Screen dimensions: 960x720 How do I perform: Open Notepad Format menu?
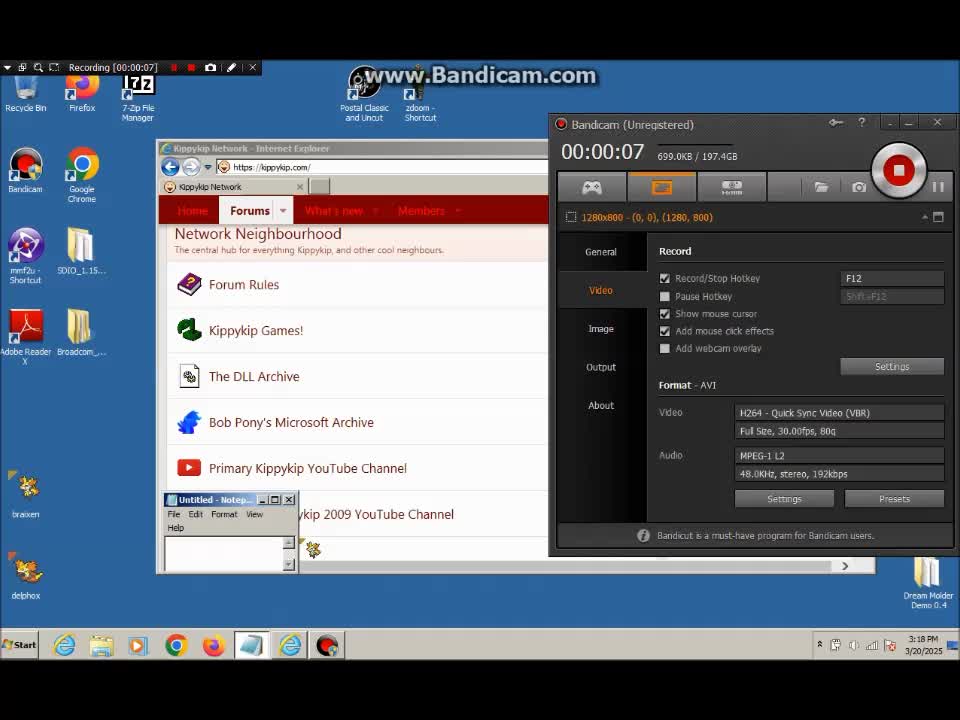click(224, 514)
